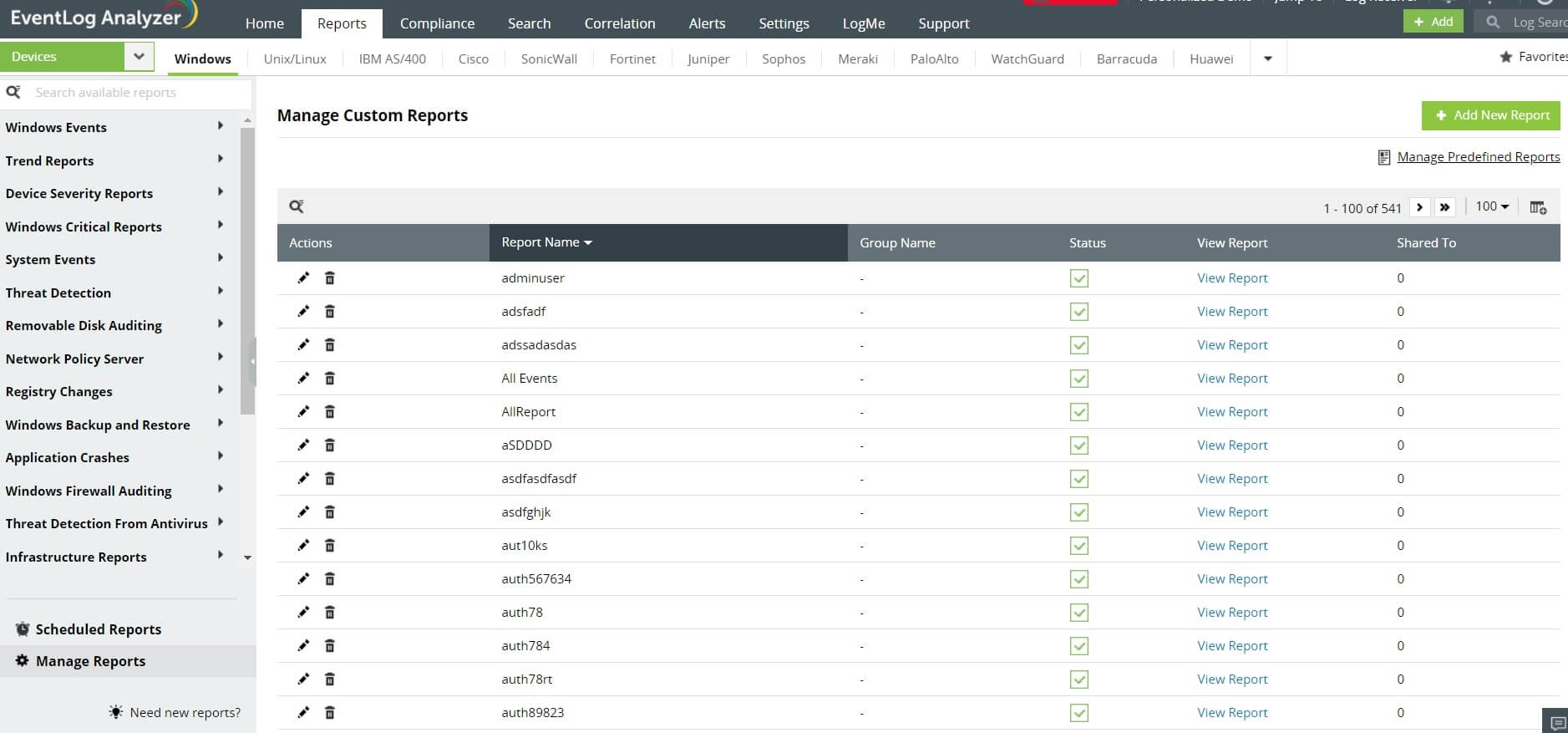
Task: Toggle status checkbox for asdfasdfasdf
Action: click(x=1079, y=479)
